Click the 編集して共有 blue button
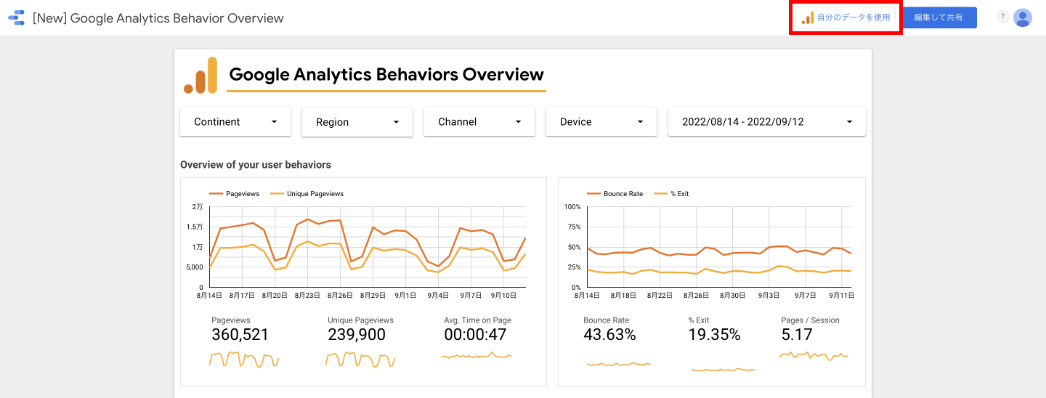Image resolution: width=1046 pixels, height=398 pixels. click(x=939, y=18)
